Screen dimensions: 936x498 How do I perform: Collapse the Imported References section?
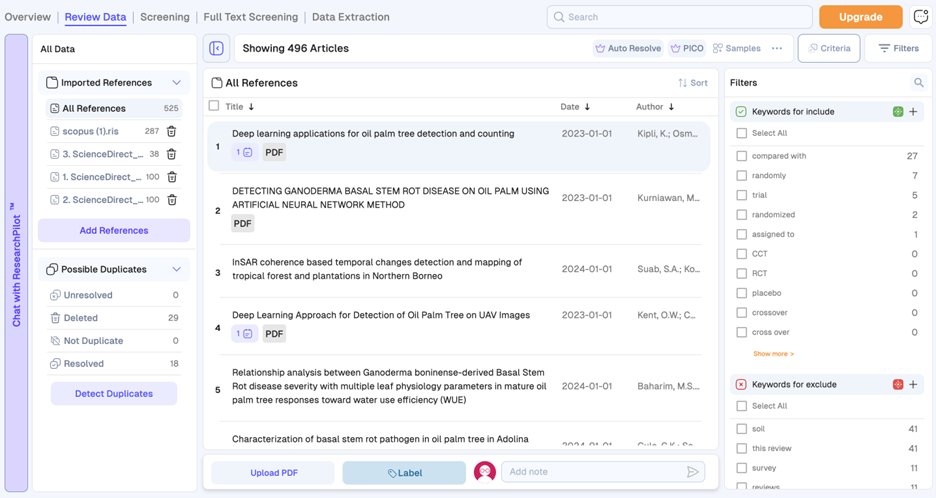[176, 83]
